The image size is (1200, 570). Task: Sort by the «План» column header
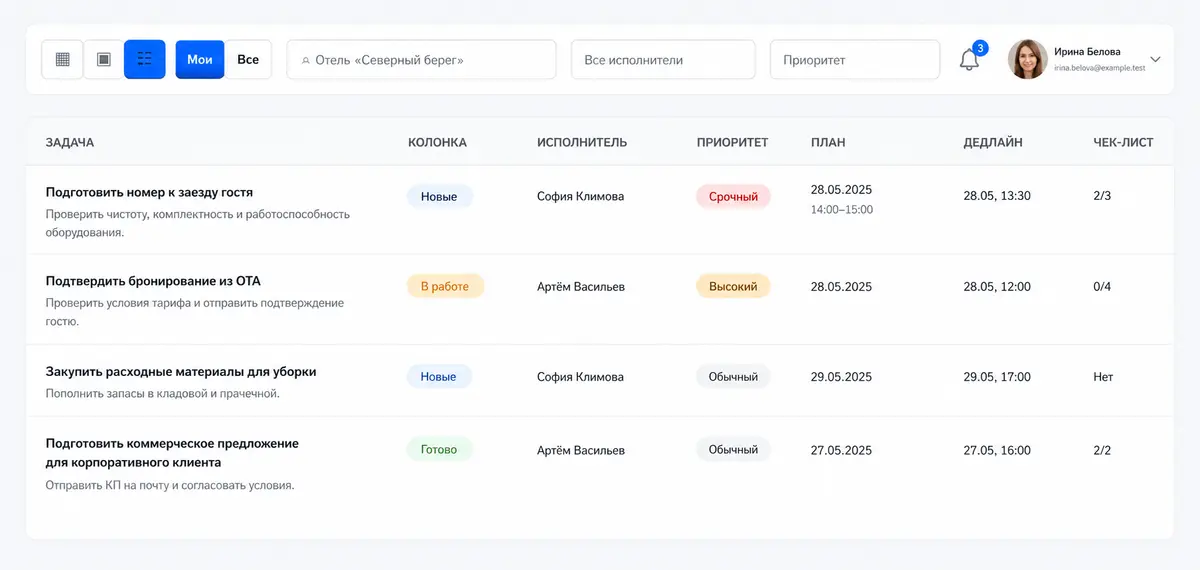pos(828,142)
